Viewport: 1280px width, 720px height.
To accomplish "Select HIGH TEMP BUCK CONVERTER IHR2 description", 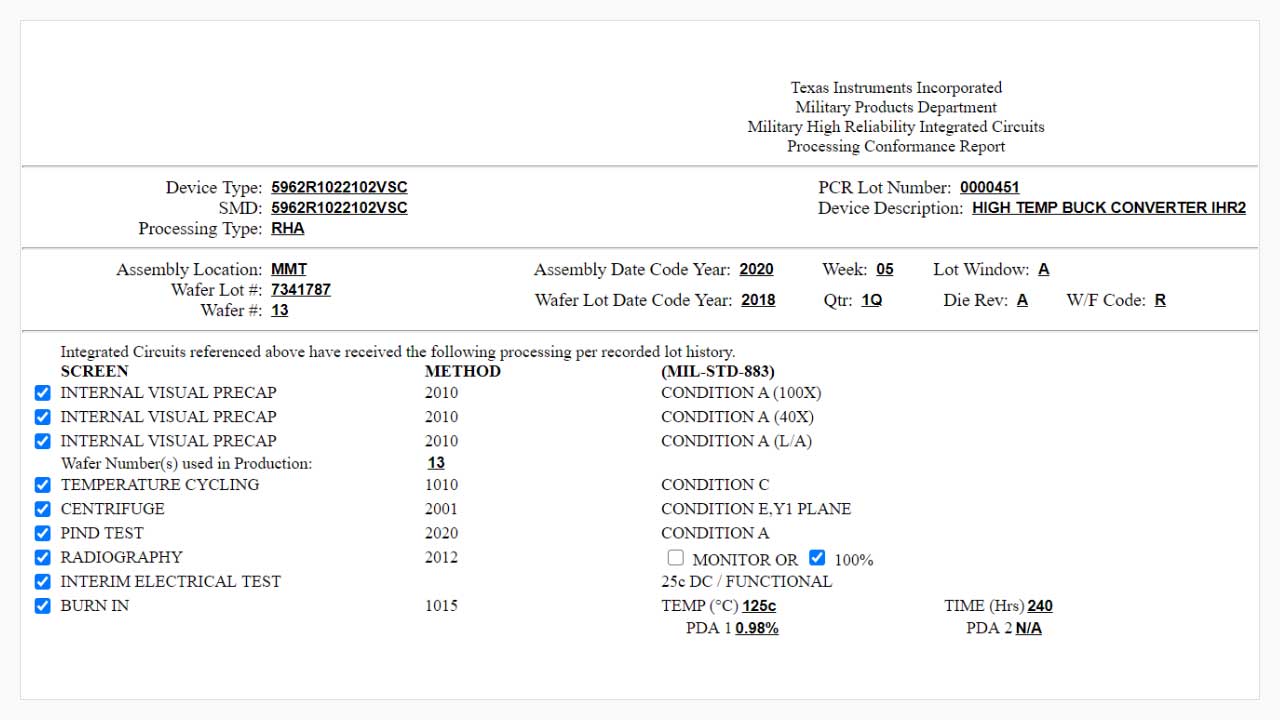I will pyautogui.click(x=1109, y=208).
